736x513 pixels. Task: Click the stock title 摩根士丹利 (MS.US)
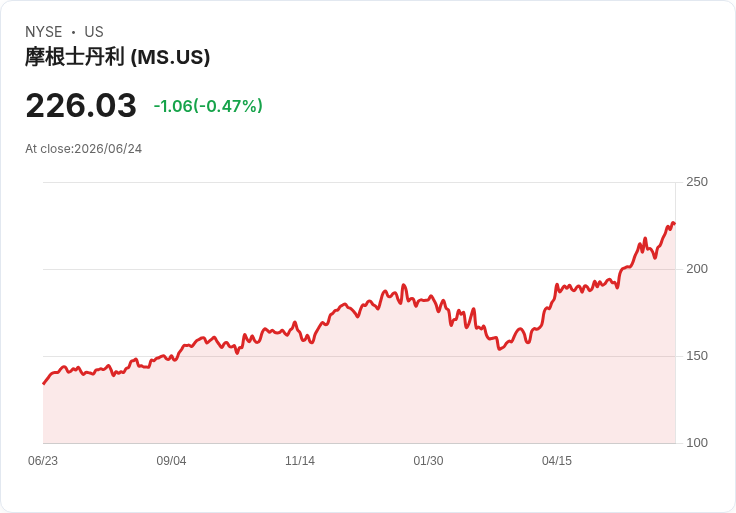coord(117,57)
